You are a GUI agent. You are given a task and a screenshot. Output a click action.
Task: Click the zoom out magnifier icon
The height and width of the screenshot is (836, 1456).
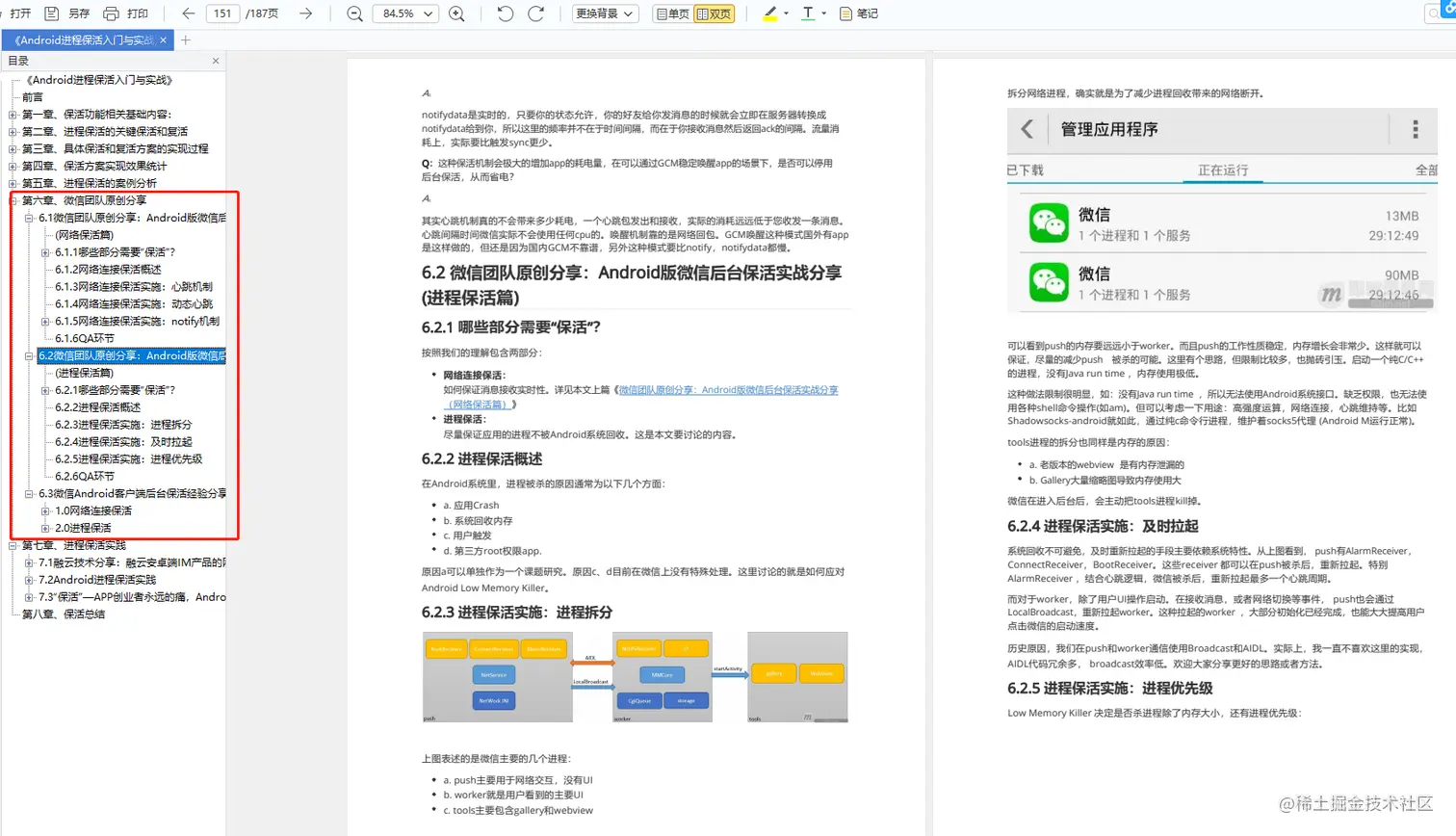coord(354,13)
